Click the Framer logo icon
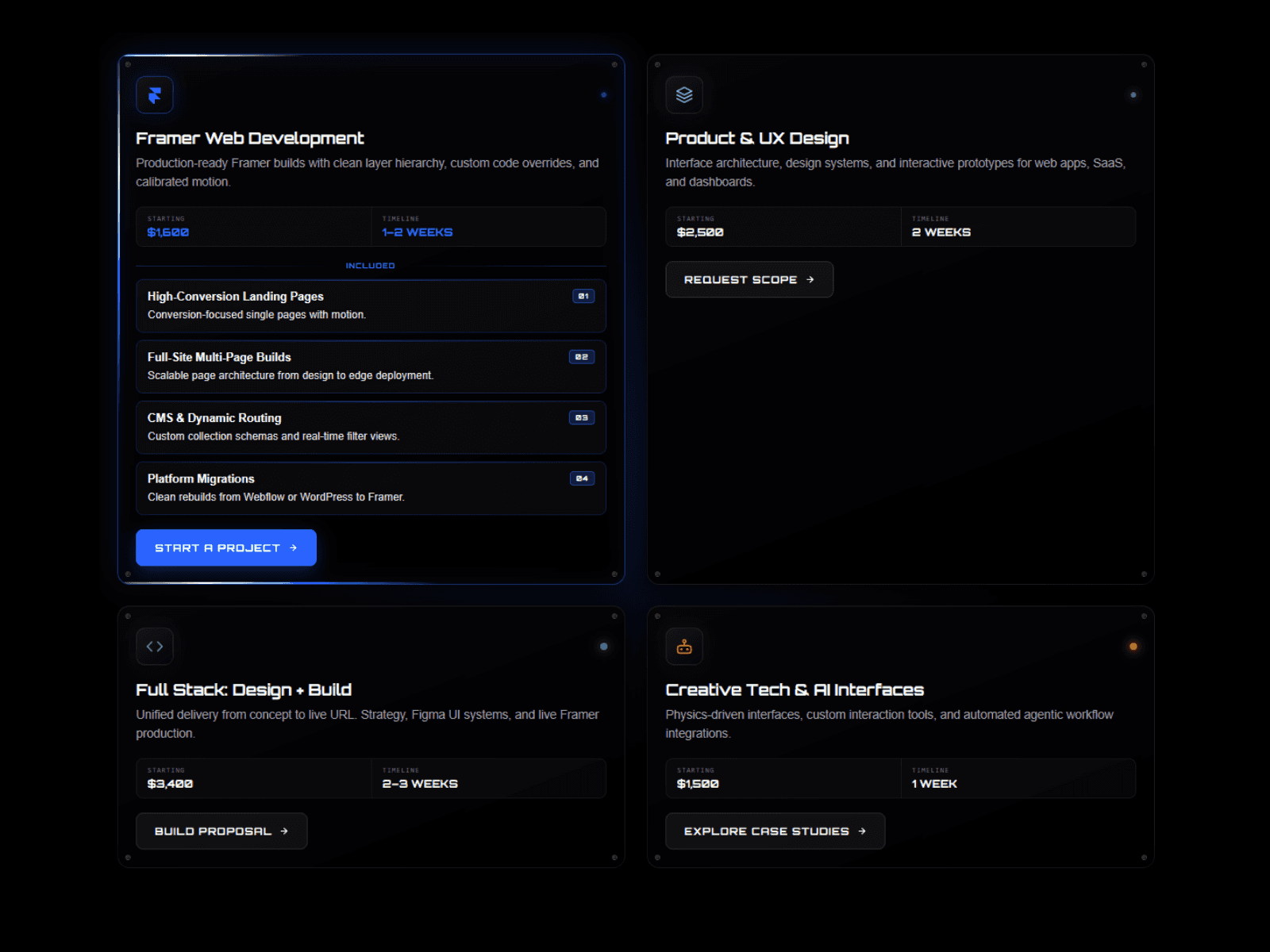The height and width of the screenshot is (952, 1270). 155,95
